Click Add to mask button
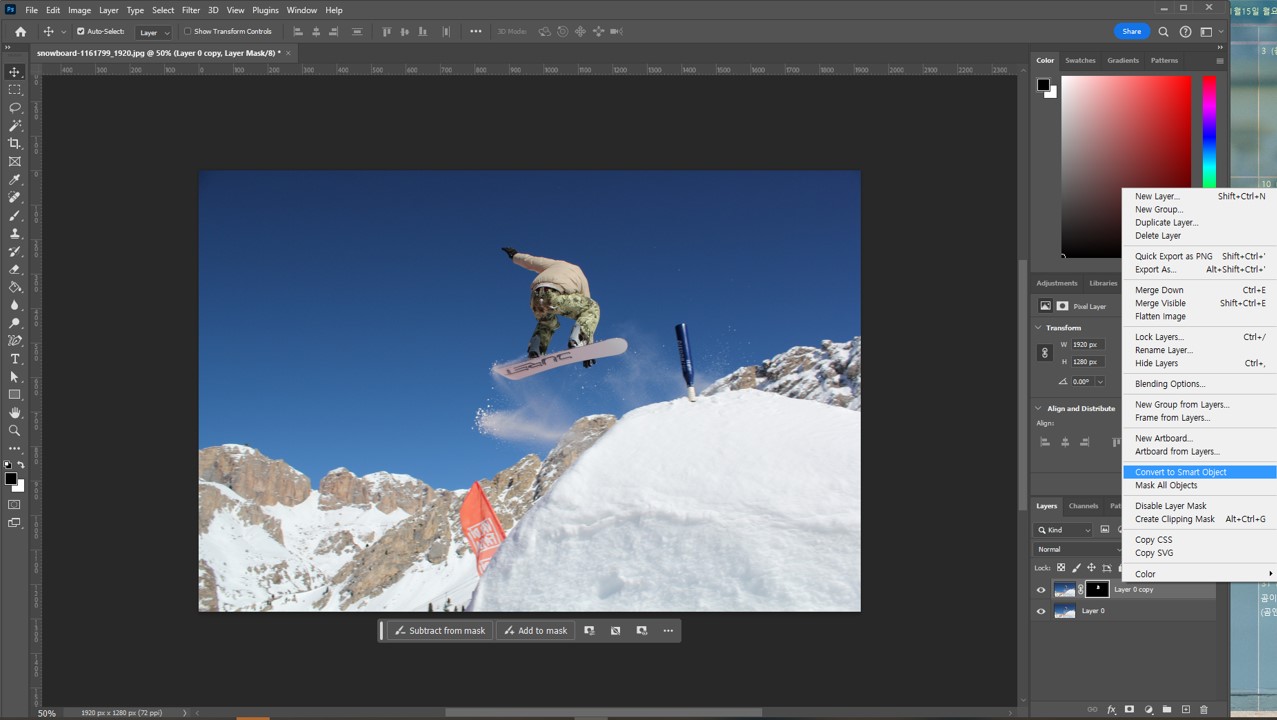The image size is (1277, 720). [x=535, y=631]
